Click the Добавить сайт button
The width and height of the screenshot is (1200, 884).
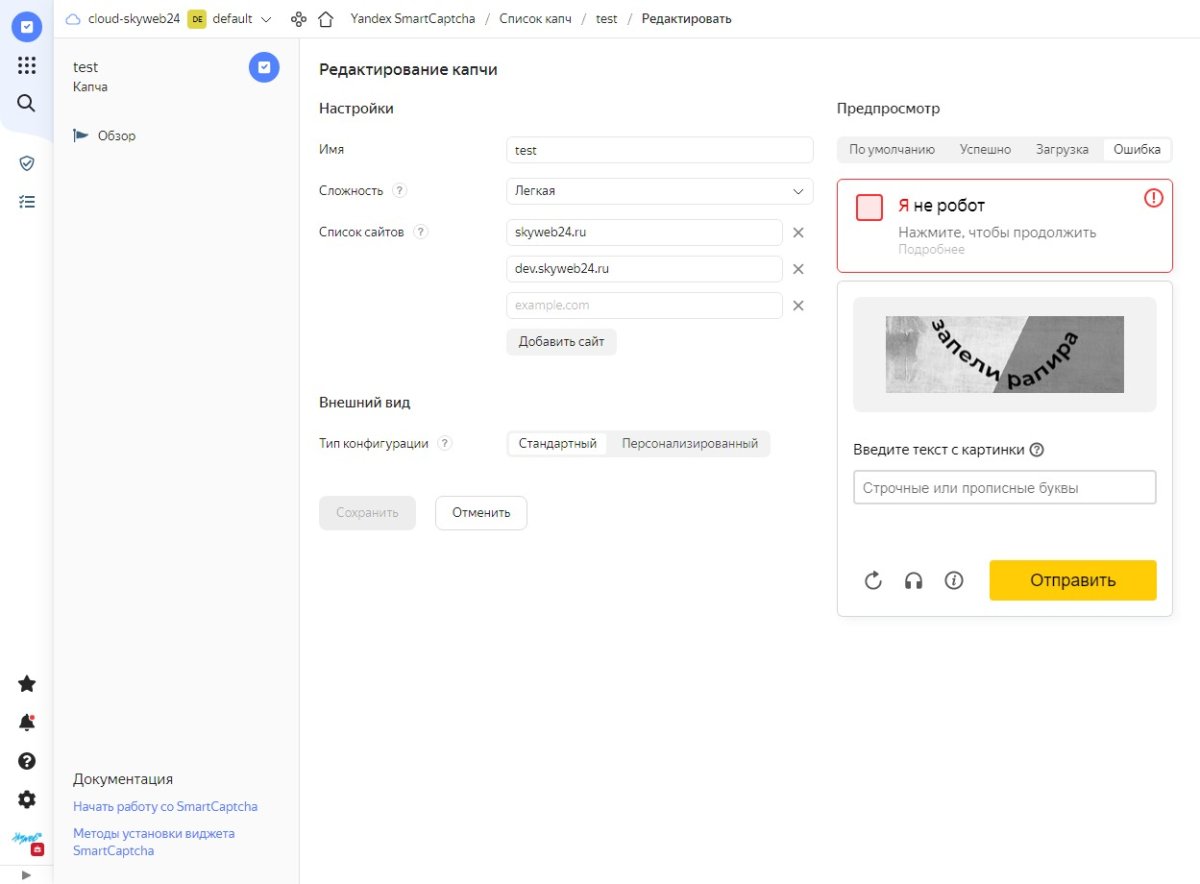tap(561, 341)
